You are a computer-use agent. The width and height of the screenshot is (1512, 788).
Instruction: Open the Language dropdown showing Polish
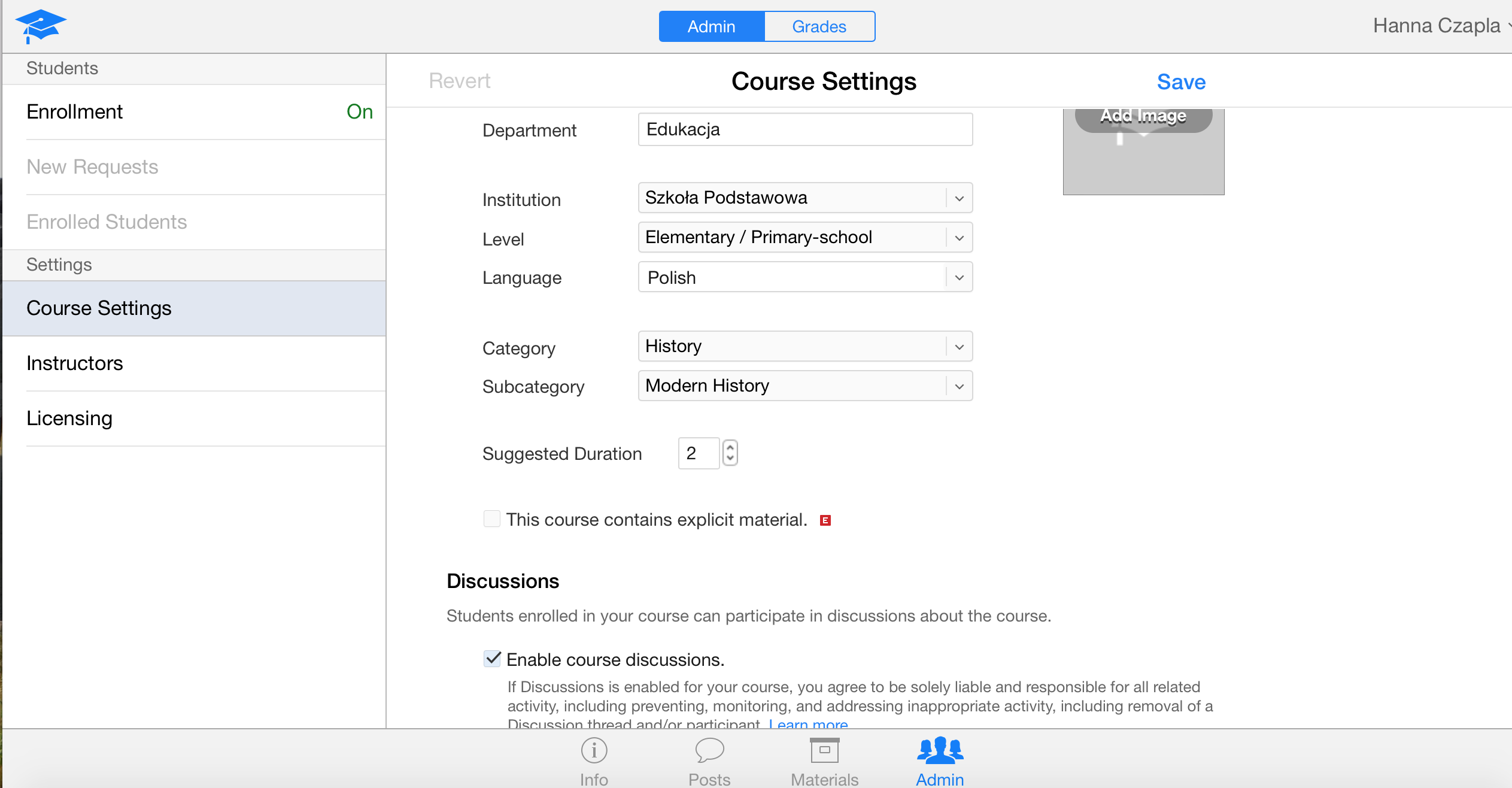click(x=804, y=277)
